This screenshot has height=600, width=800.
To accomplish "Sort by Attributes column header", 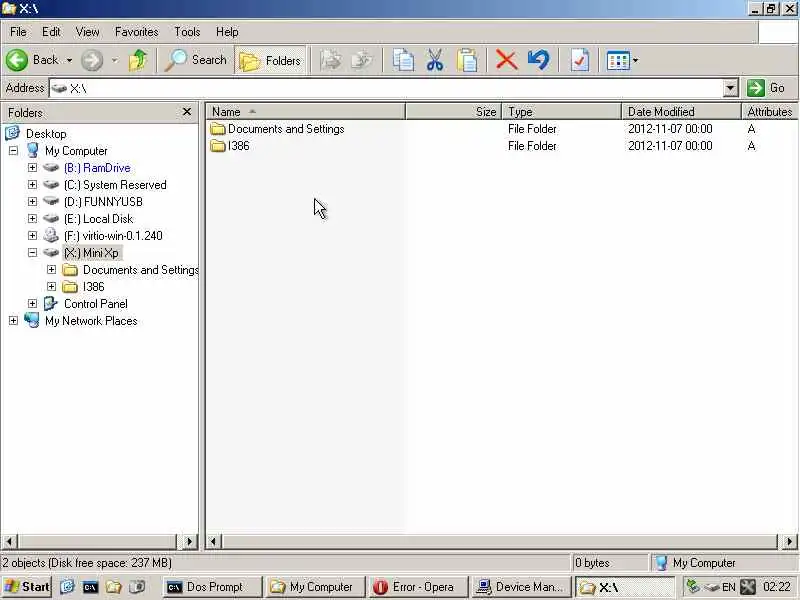I will click(x=770, y=112).
